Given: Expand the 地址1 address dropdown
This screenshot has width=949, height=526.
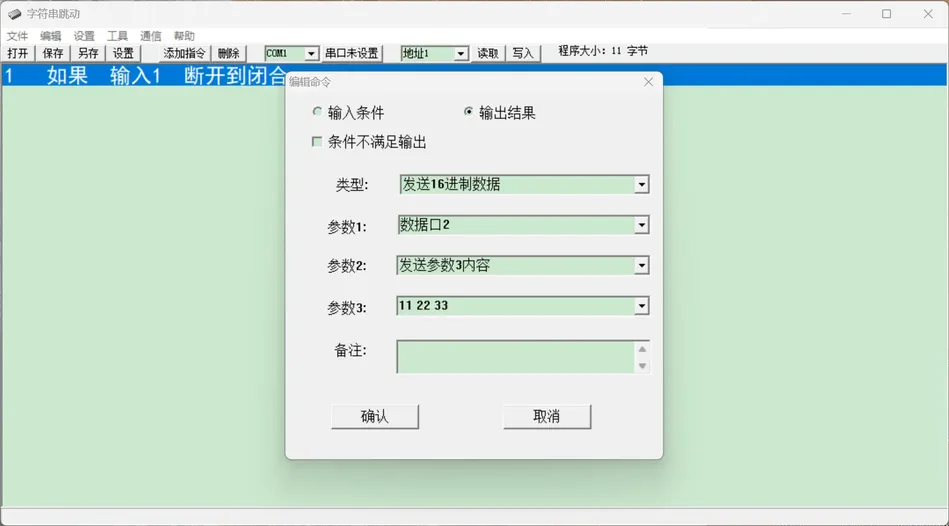Looking at the screenshot, I should (461, 54).
